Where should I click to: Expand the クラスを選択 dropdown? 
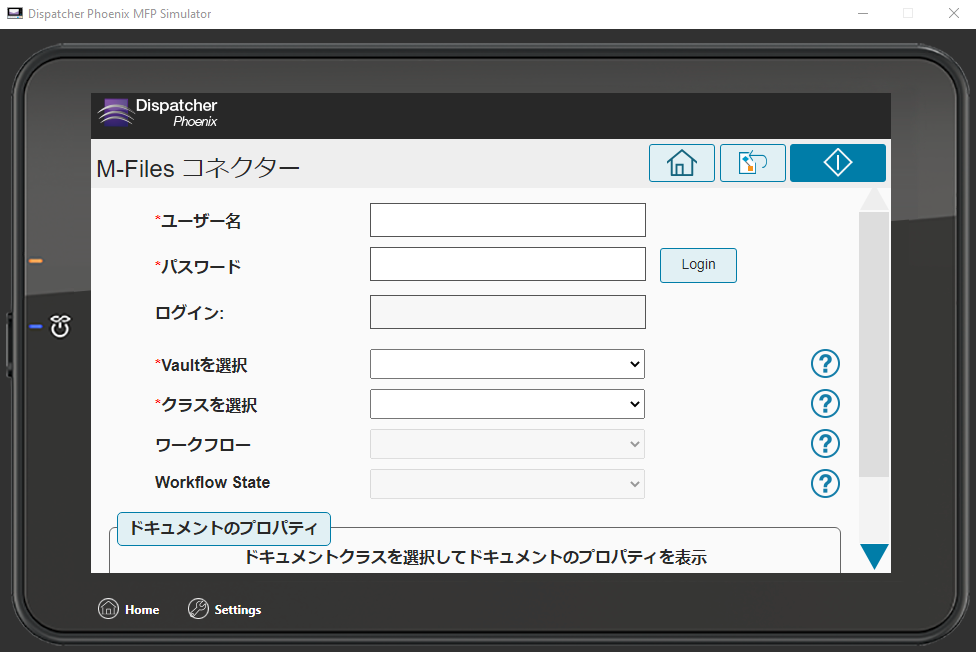click(x=507, y=404)
